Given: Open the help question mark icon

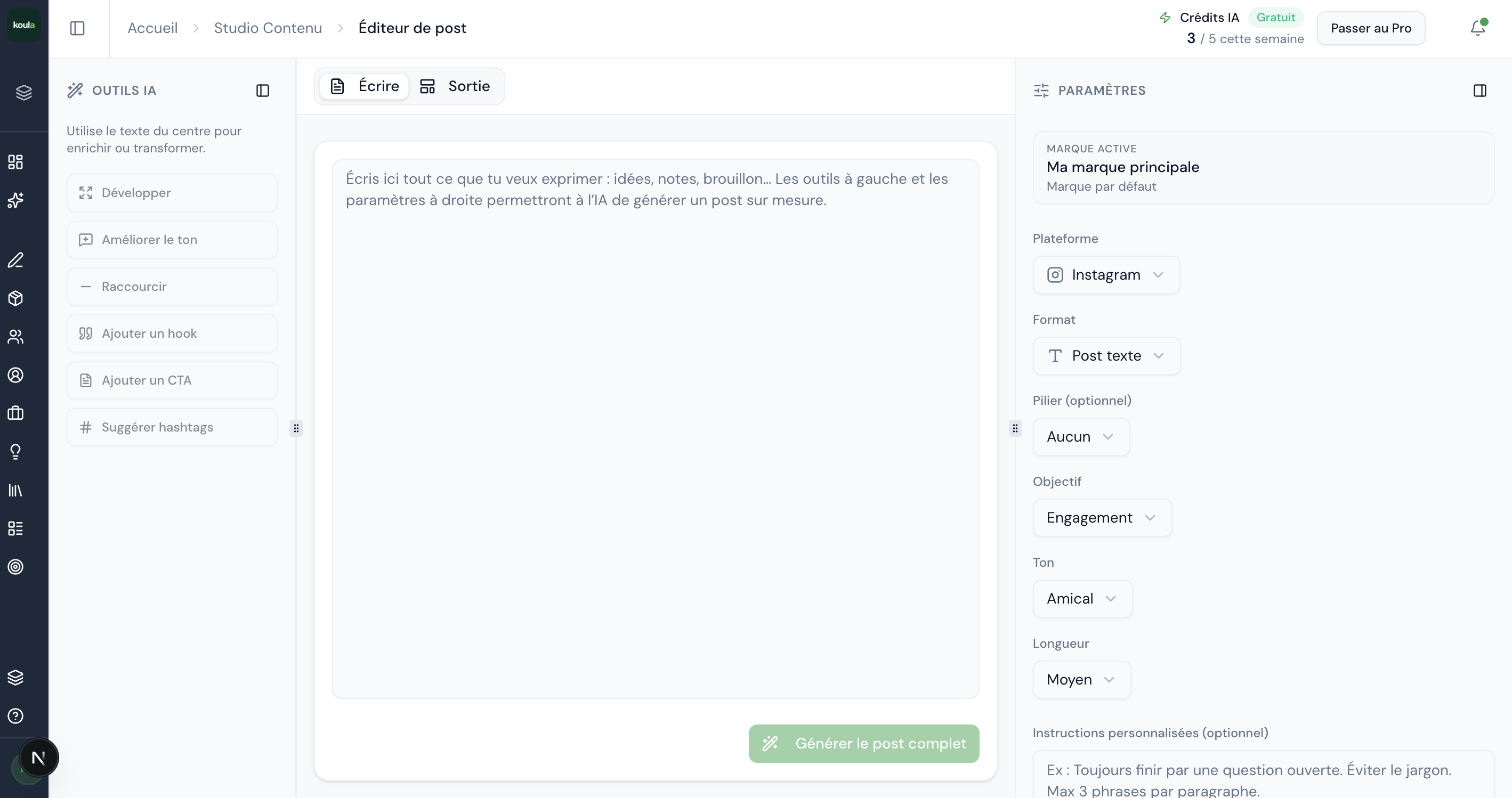Looking at the screenshot, I should (15, 715).
